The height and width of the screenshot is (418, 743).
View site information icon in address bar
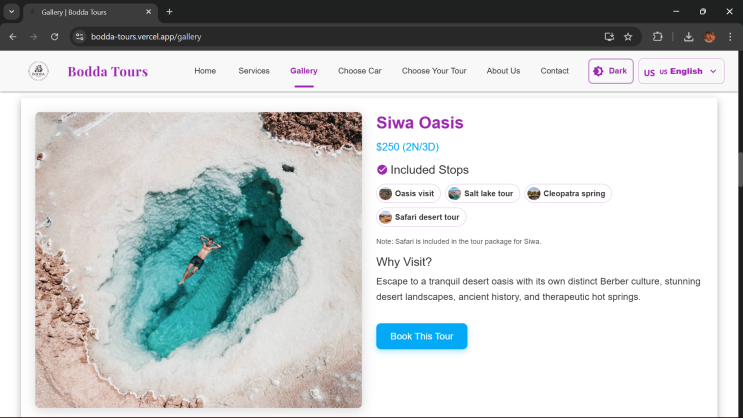tap(80, 36)
